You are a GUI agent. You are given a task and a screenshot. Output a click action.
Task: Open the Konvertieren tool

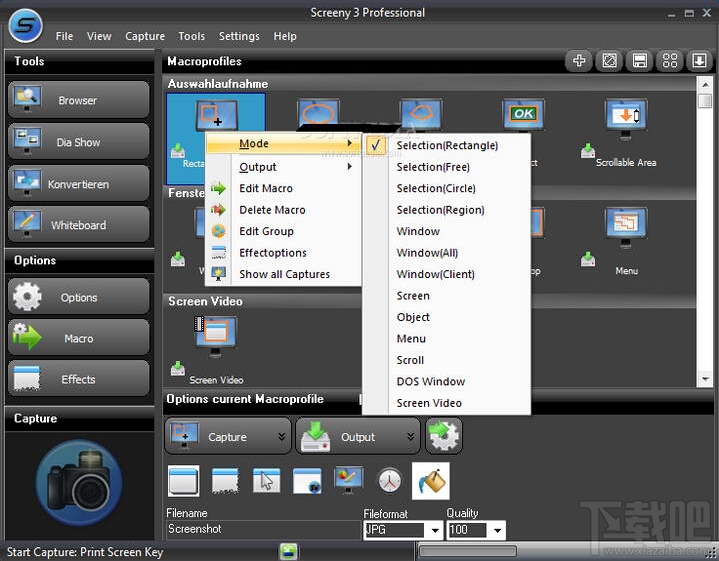pos(79,183)
